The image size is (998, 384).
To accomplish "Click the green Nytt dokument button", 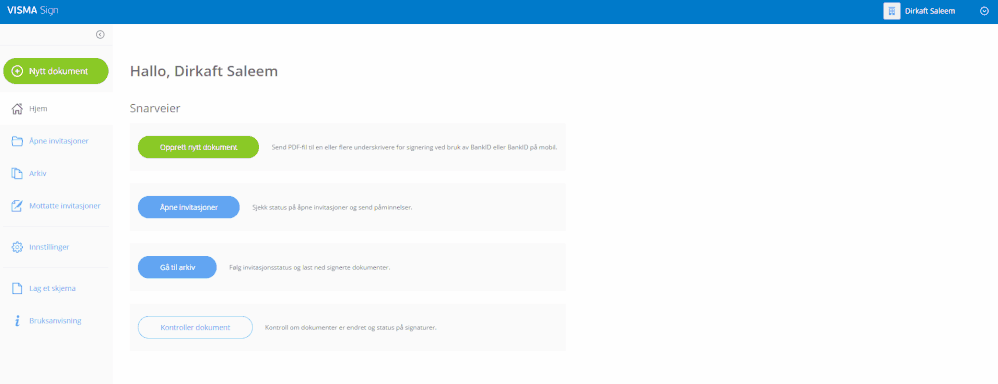I will coord(56,71).
